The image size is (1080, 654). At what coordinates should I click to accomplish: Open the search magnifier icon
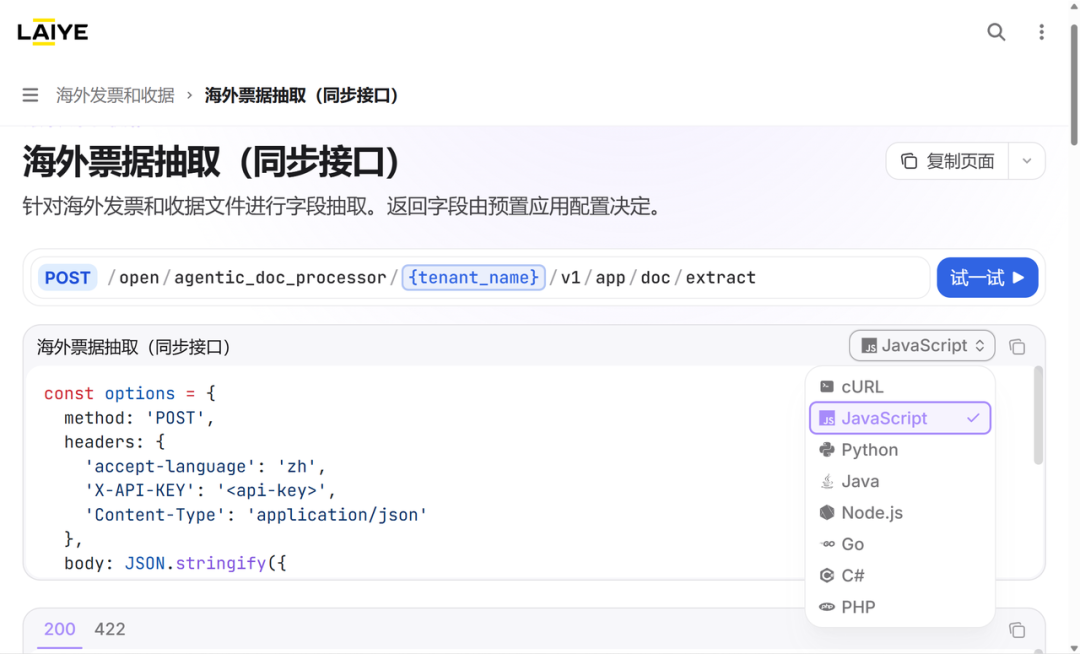[x=996, y=32]
